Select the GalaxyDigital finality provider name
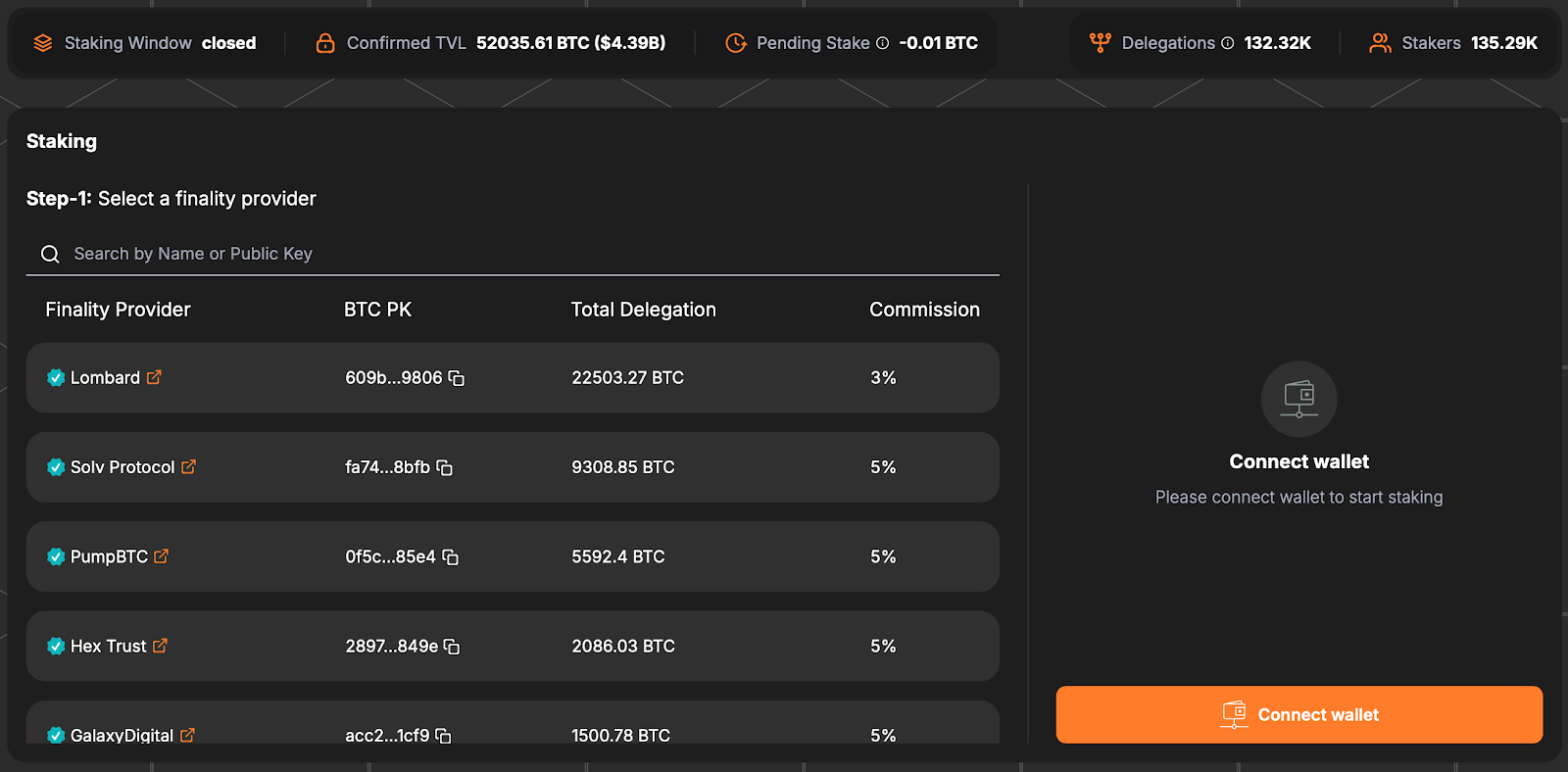The height and width of the screenshot is (772, 1568). 122,735
